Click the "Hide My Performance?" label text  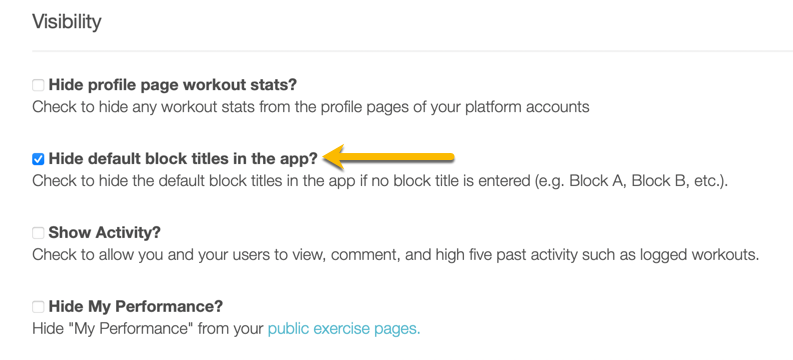pyautogui.click(x=136, y=306)
